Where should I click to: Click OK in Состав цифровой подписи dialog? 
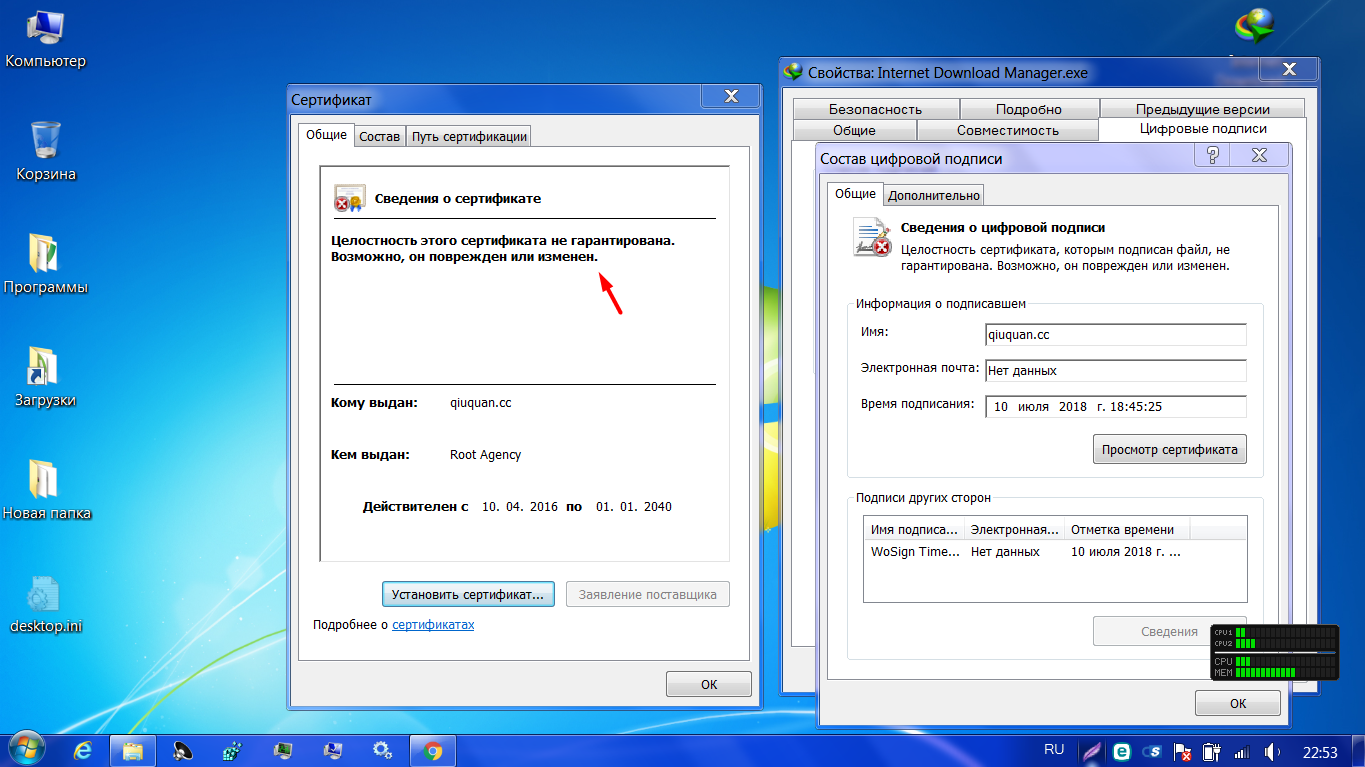point(1238,703)
